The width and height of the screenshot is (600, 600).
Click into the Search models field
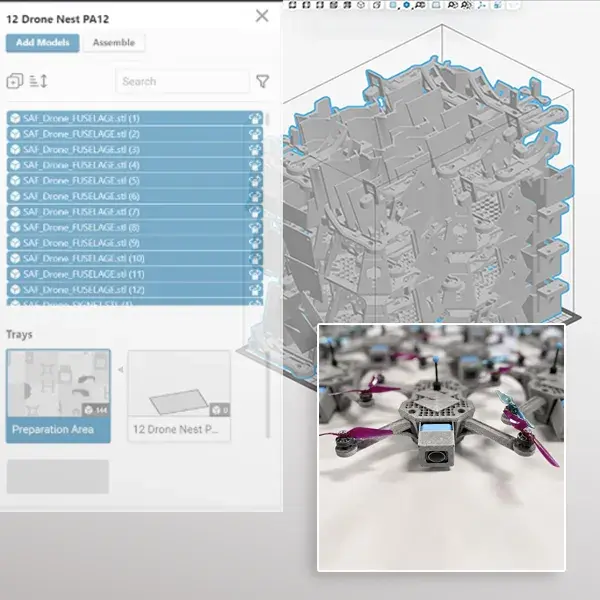pyautogui.click(x=183, y=81)
